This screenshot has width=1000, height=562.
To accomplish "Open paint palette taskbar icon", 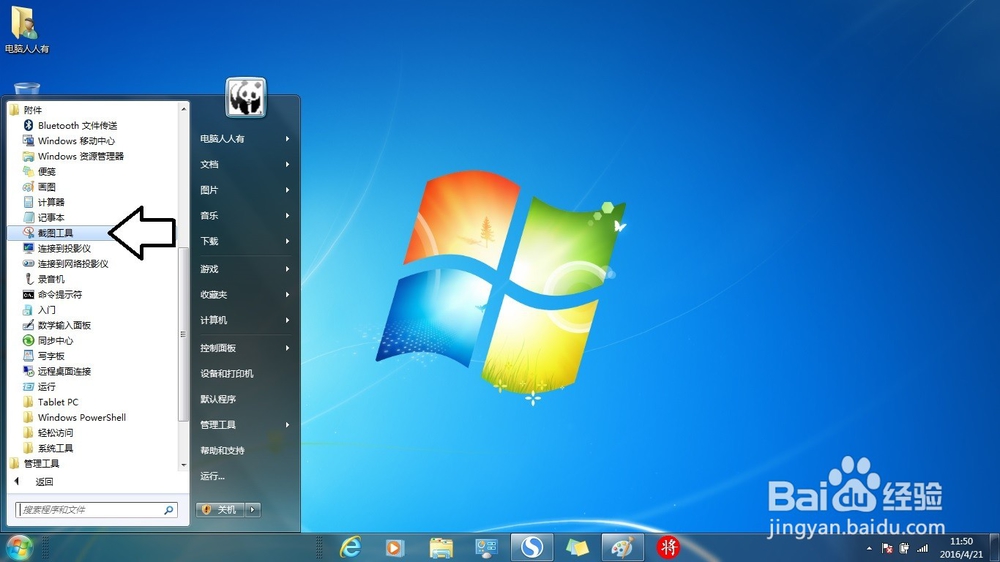I will 622,547.
